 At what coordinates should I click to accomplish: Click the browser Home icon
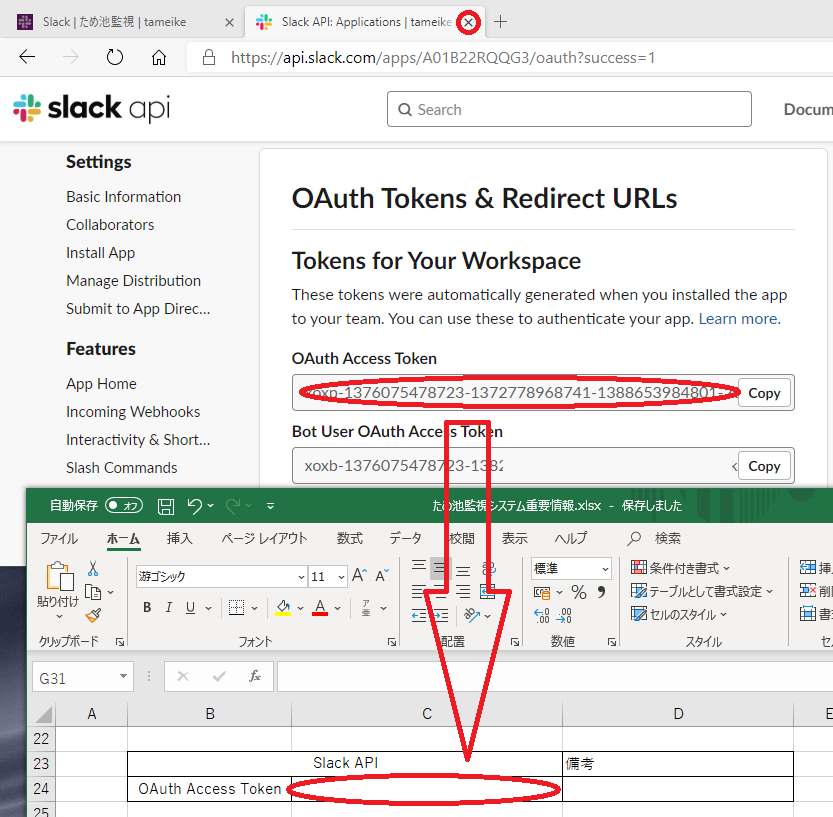click(159, 57)
